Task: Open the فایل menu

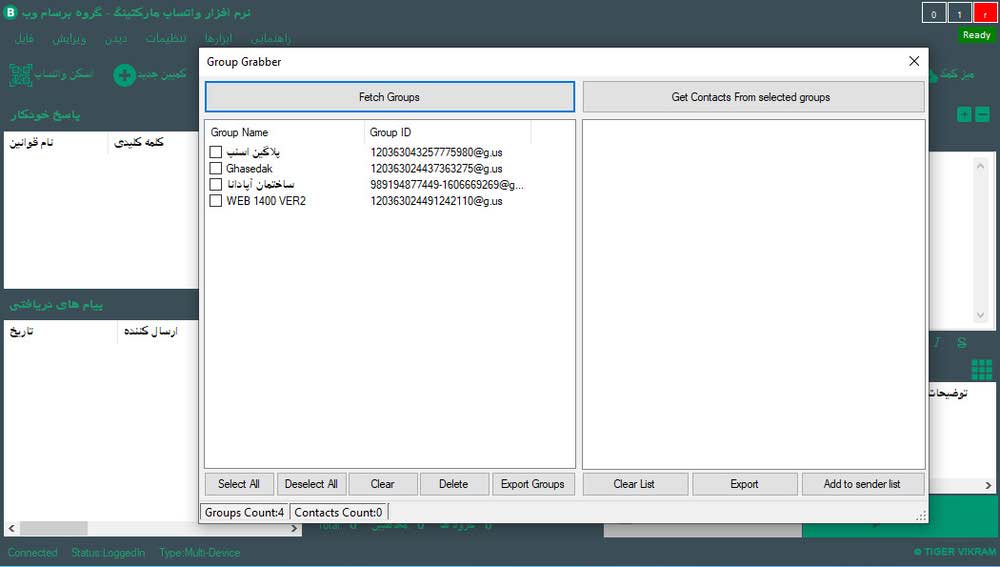Action: tap(24, 38)
